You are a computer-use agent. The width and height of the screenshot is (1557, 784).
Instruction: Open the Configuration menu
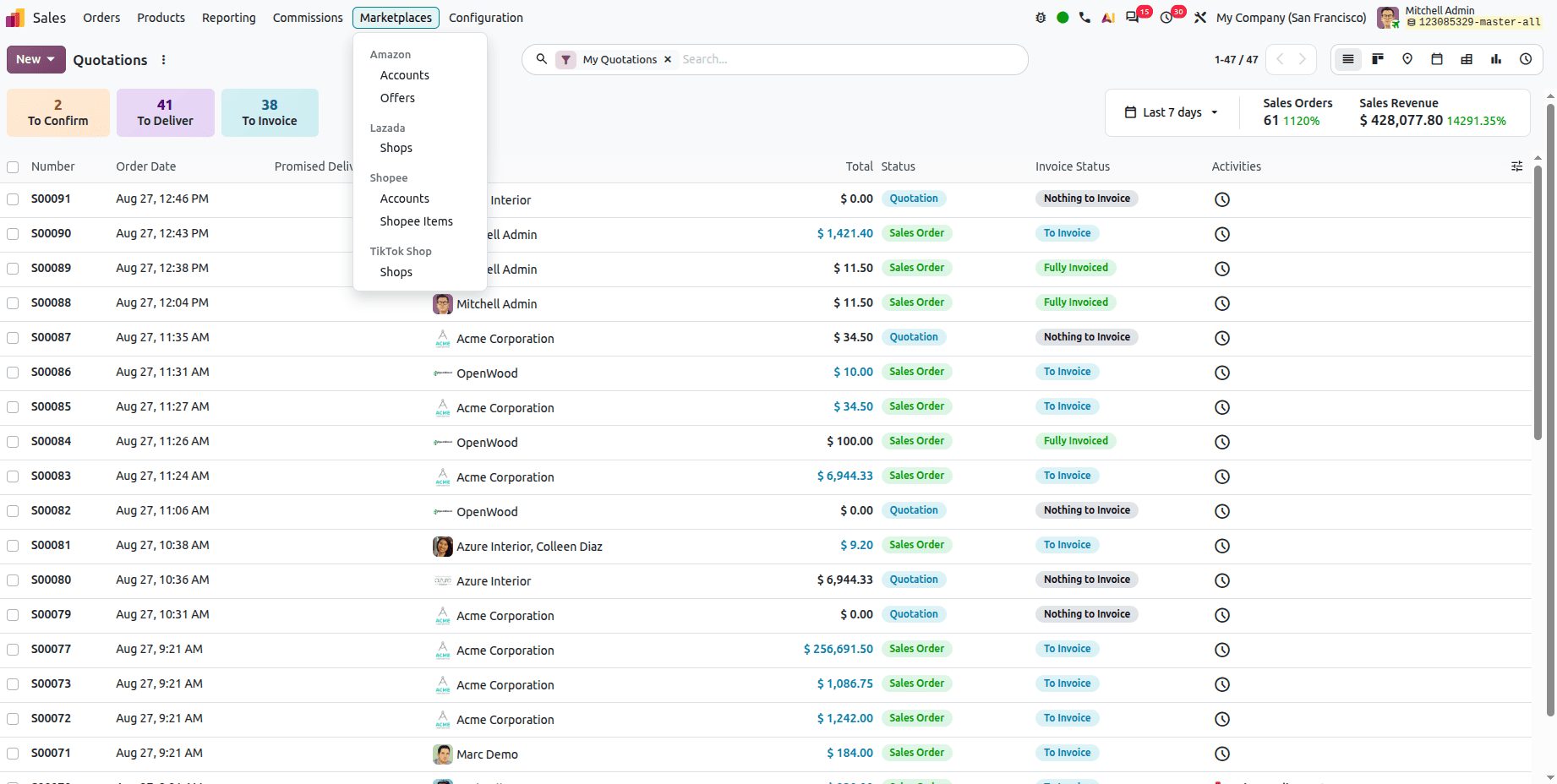click(x=486, y=18)
